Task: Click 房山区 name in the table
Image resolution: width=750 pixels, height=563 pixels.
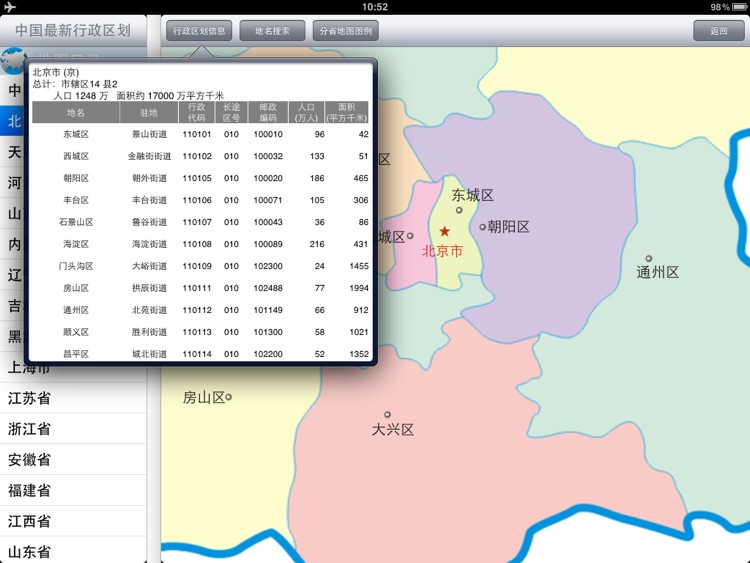Action: click(x=76, y=288)
